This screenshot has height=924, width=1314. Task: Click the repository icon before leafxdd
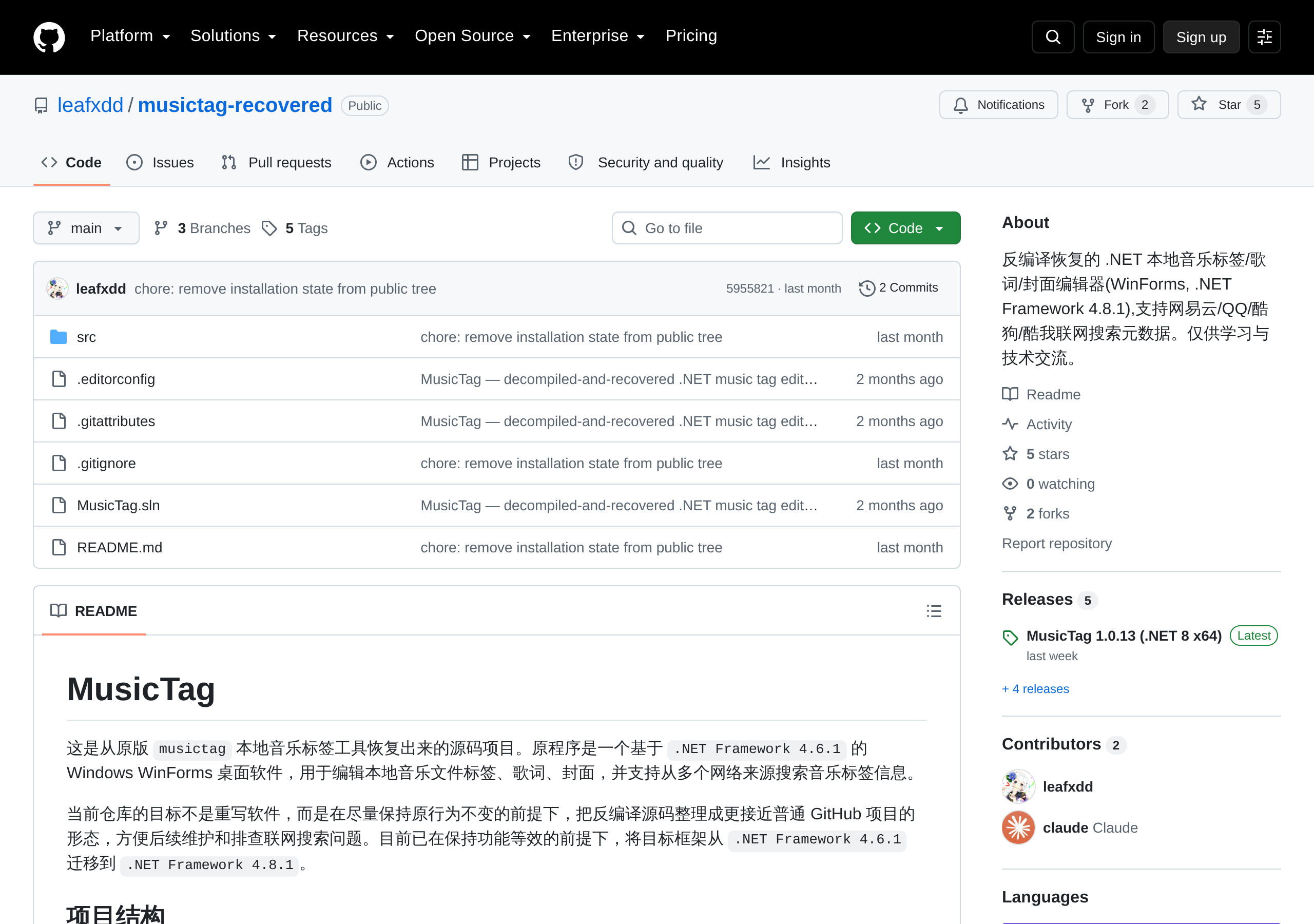tap(41, 106)
